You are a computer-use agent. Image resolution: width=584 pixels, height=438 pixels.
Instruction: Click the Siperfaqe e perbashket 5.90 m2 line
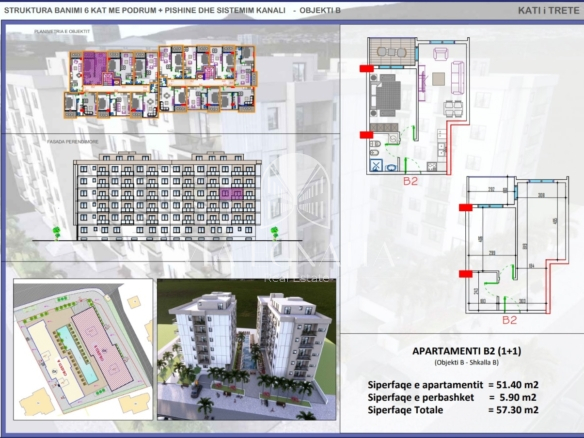[x=452, y=397]
